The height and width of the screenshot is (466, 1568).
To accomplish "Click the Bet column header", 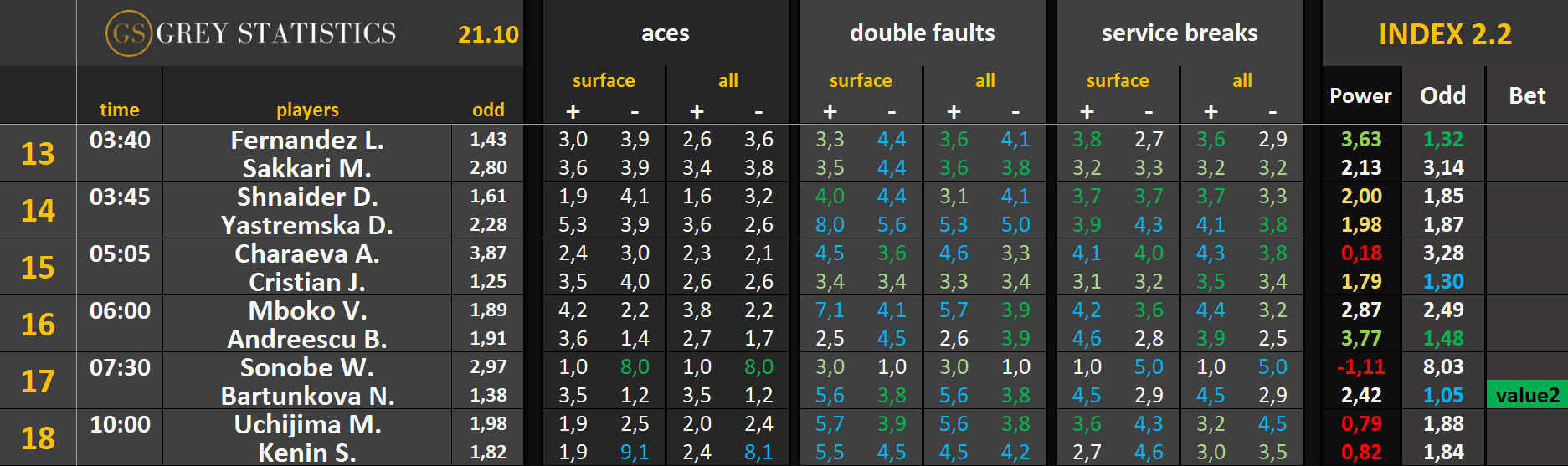I will pyautogui.click(x=1527, y=95).
